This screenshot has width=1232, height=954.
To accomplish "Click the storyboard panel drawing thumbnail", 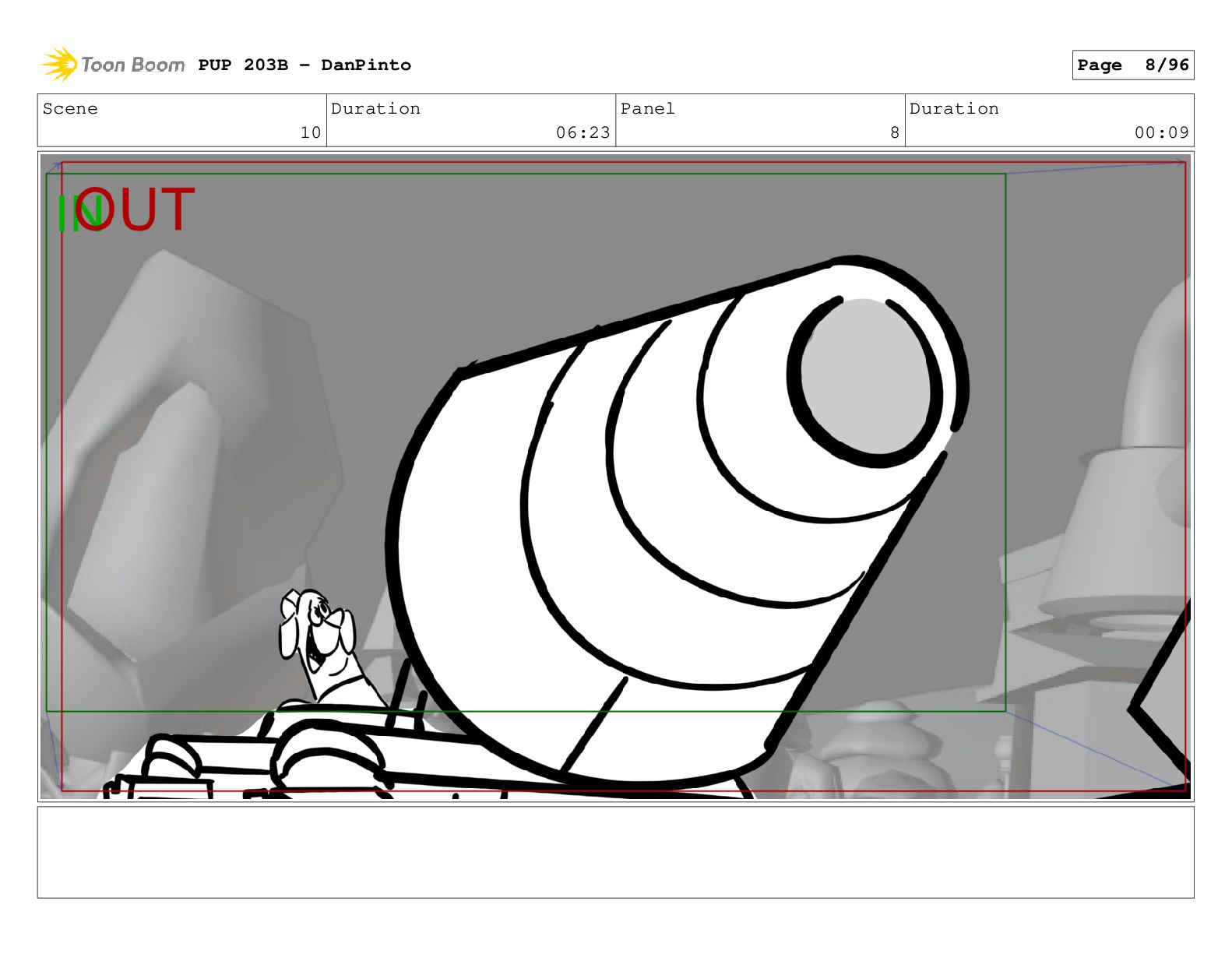I will [x=615, y=477].
